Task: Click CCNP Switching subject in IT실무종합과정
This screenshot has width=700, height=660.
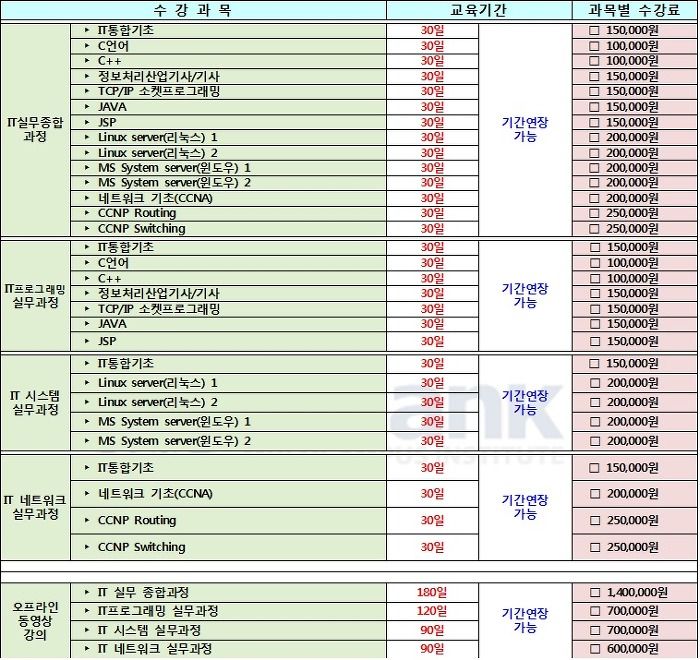Action: coord(142,229)
